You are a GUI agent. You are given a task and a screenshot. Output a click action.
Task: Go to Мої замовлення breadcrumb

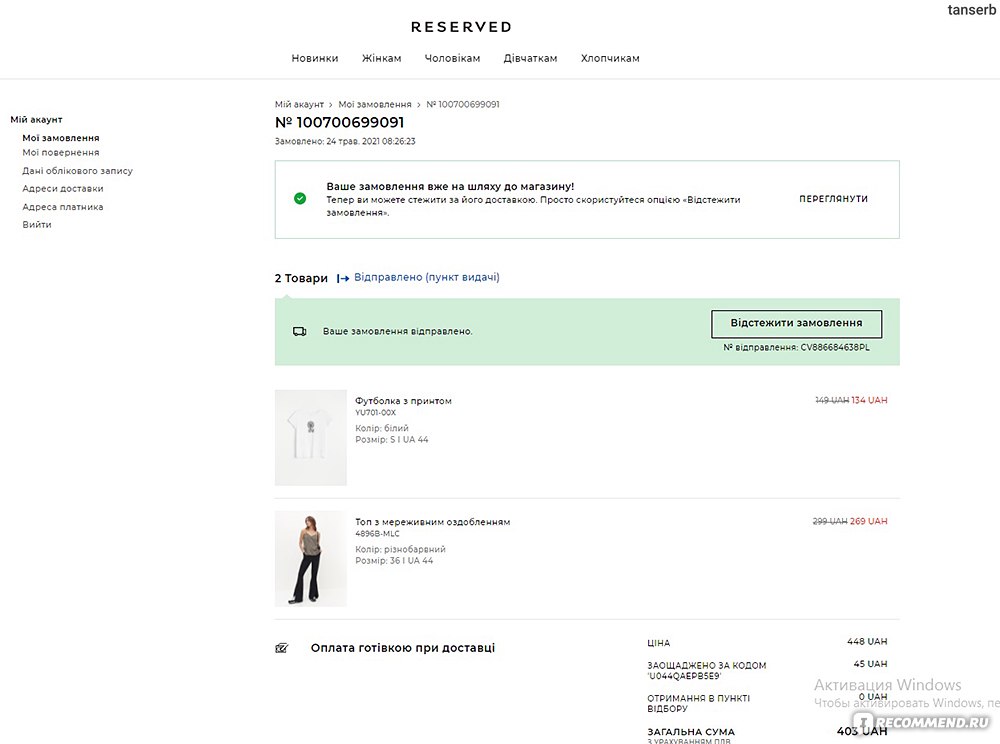point(374,105)
